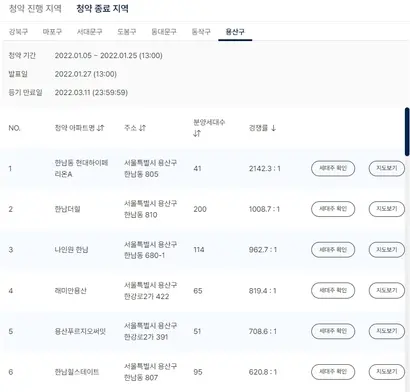Click 세대주 확인 for 한남힐스테이트
The height and width of the screenshot is (392, 410).
(x=333, y=372)
